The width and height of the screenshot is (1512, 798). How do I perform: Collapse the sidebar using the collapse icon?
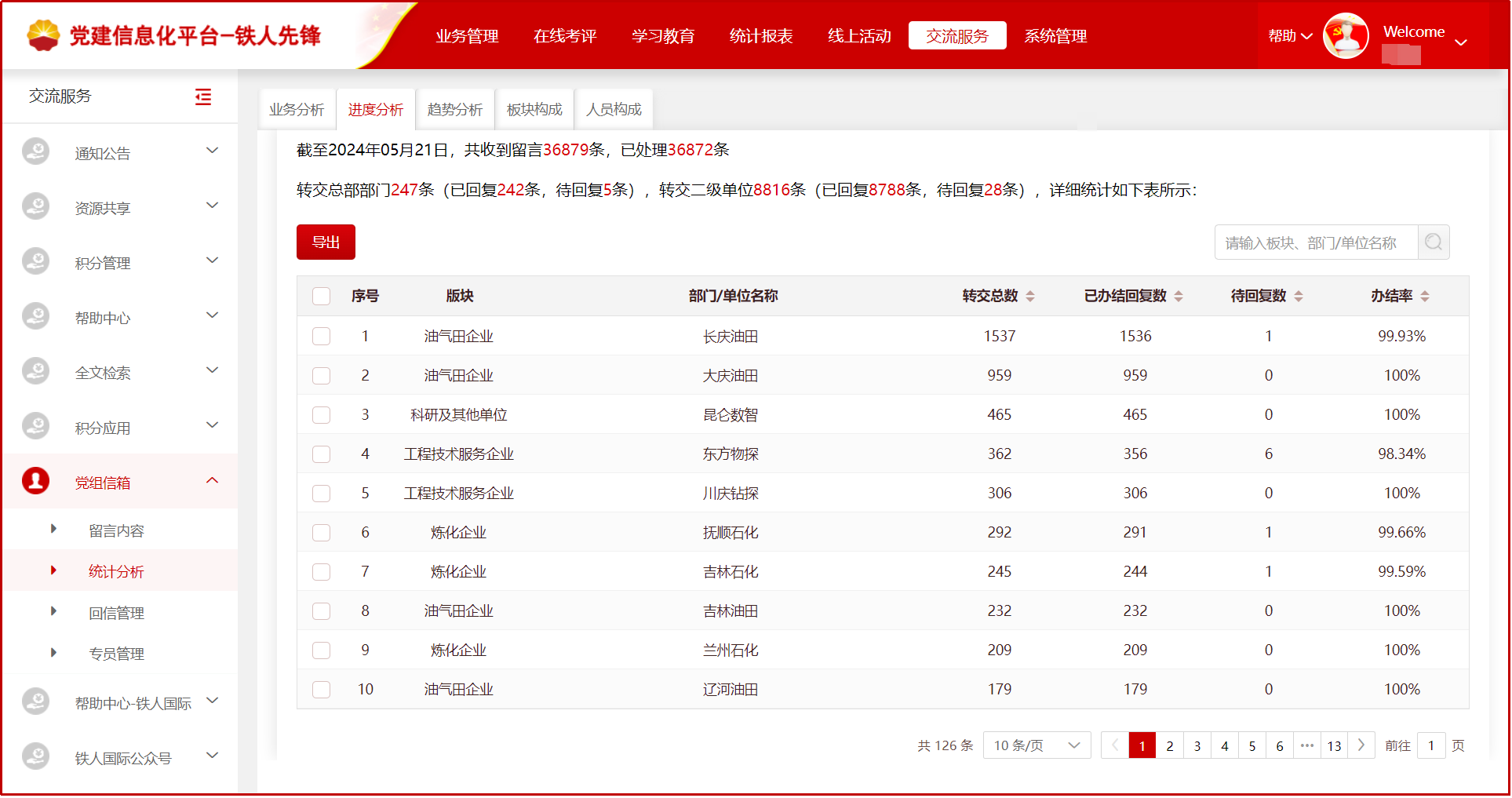click(x=203, y=97)
